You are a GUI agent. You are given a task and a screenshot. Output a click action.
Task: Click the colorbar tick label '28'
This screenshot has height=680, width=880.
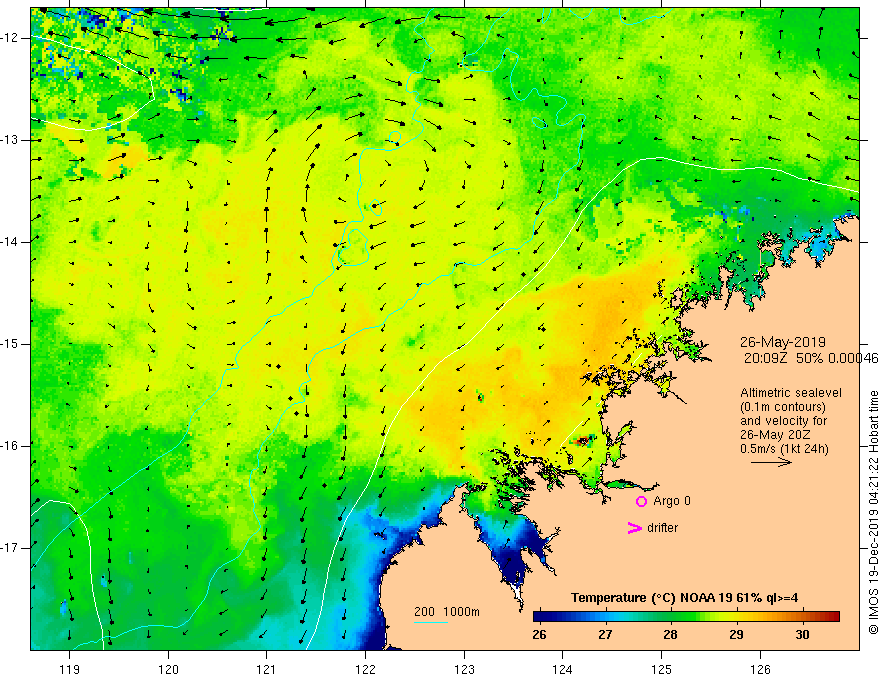pyautogui.click(x=670, y=635)
